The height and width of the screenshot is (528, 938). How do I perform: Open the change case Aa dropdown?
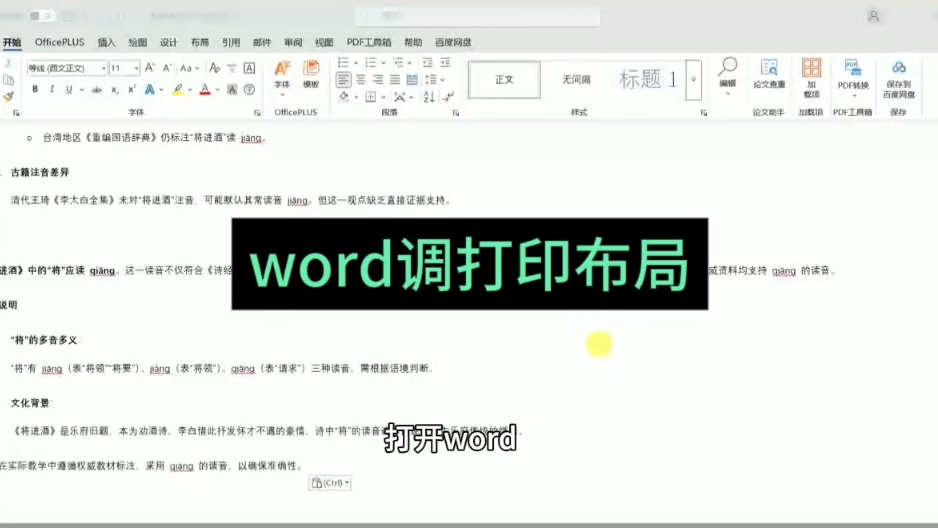click(x=189, y=68)
